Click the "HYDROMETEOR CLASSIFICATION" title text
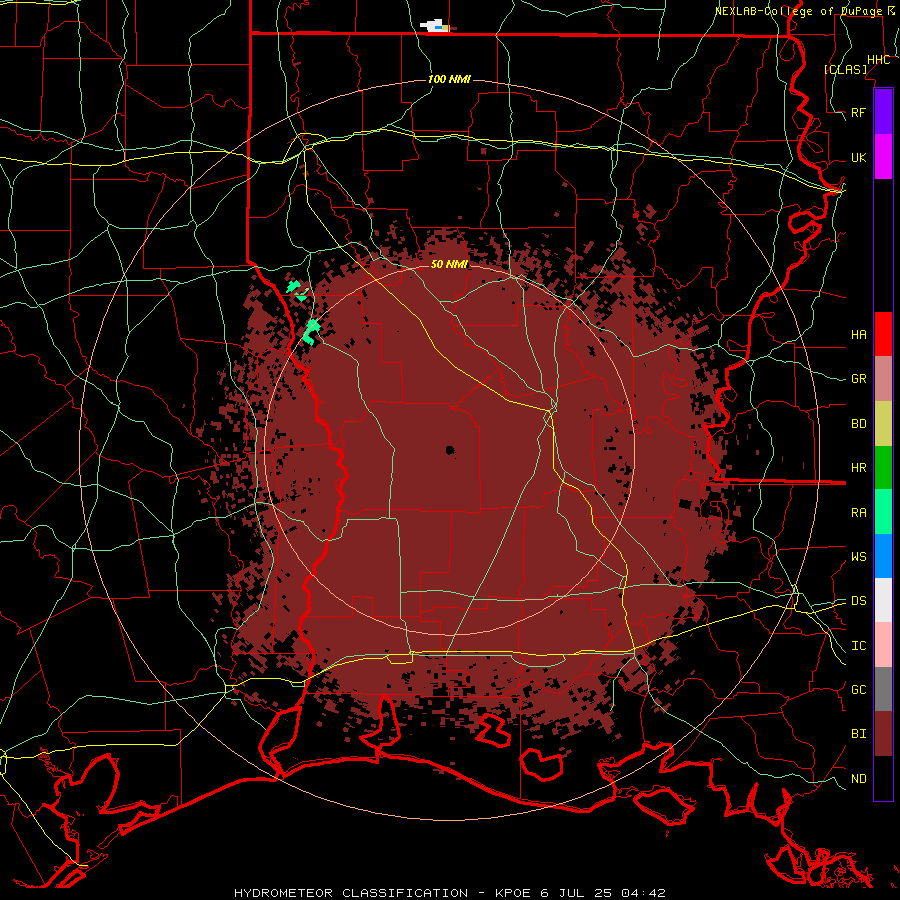 (351, 893)
